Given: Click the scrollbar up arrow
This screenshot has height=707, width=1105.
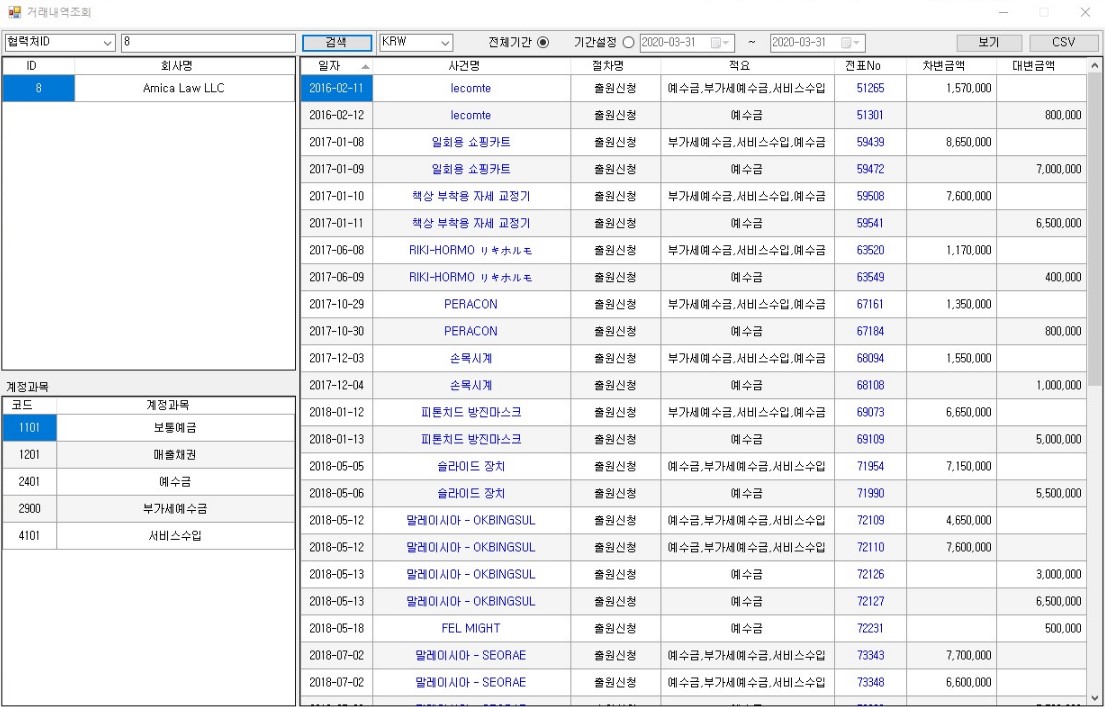Looking at the screenshot, I should point(1094,66).
